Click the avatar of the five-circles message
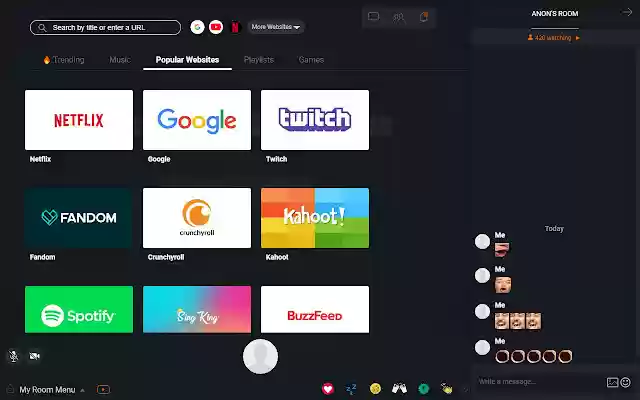Screen dimensions: 640x400 pyautogui.click(x=482, y=347)
